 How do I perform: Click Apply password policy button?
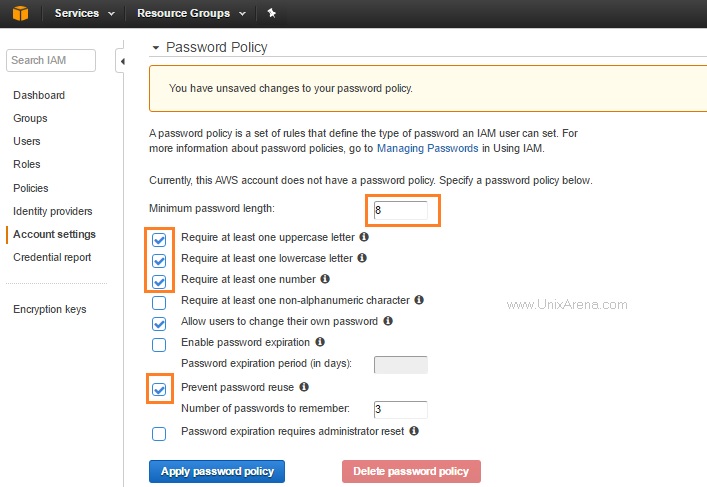pyautogui.click(x=217, y=471)
